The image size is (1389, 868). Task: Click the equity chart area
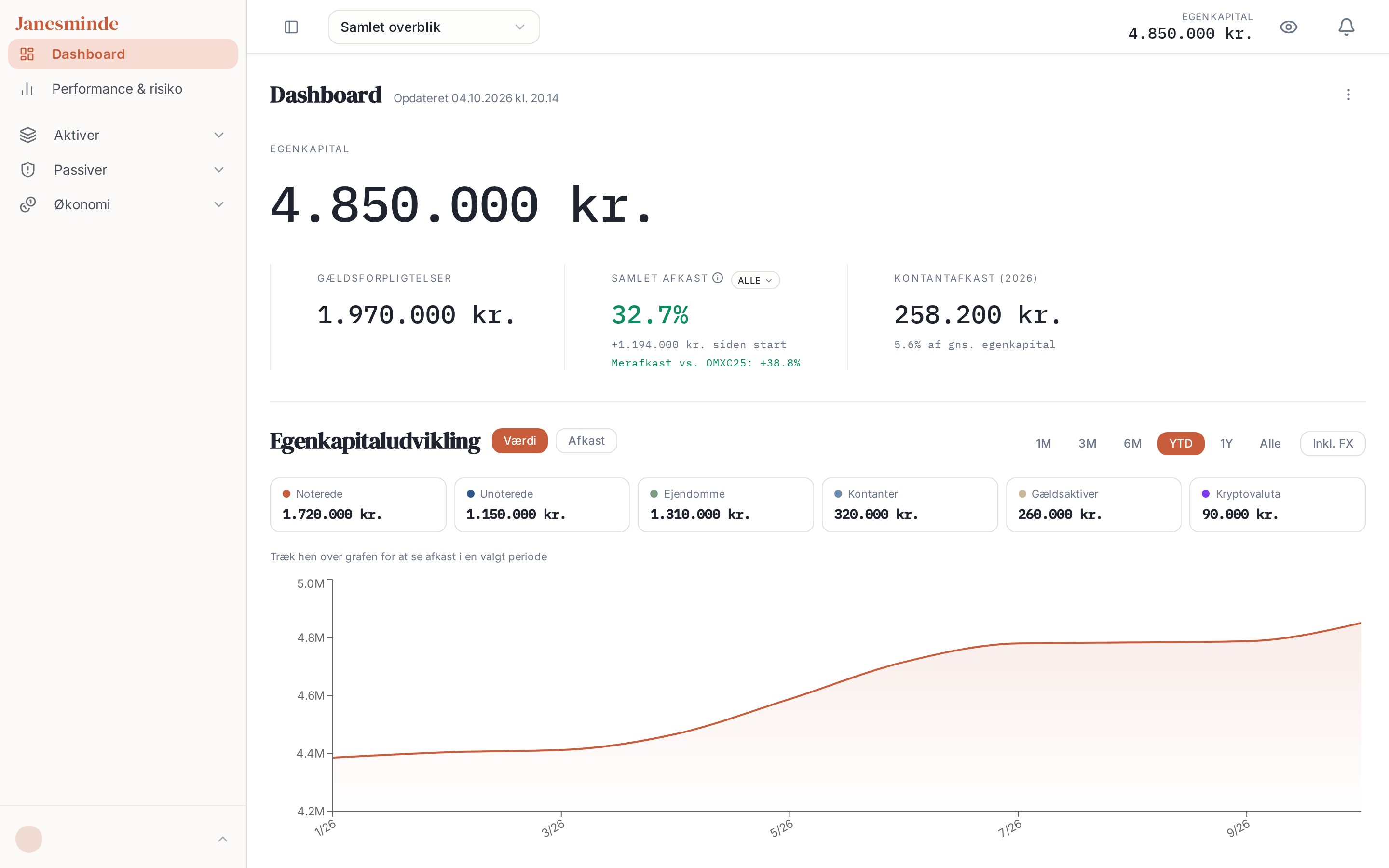pyautogui.click(x=846, y=696)
